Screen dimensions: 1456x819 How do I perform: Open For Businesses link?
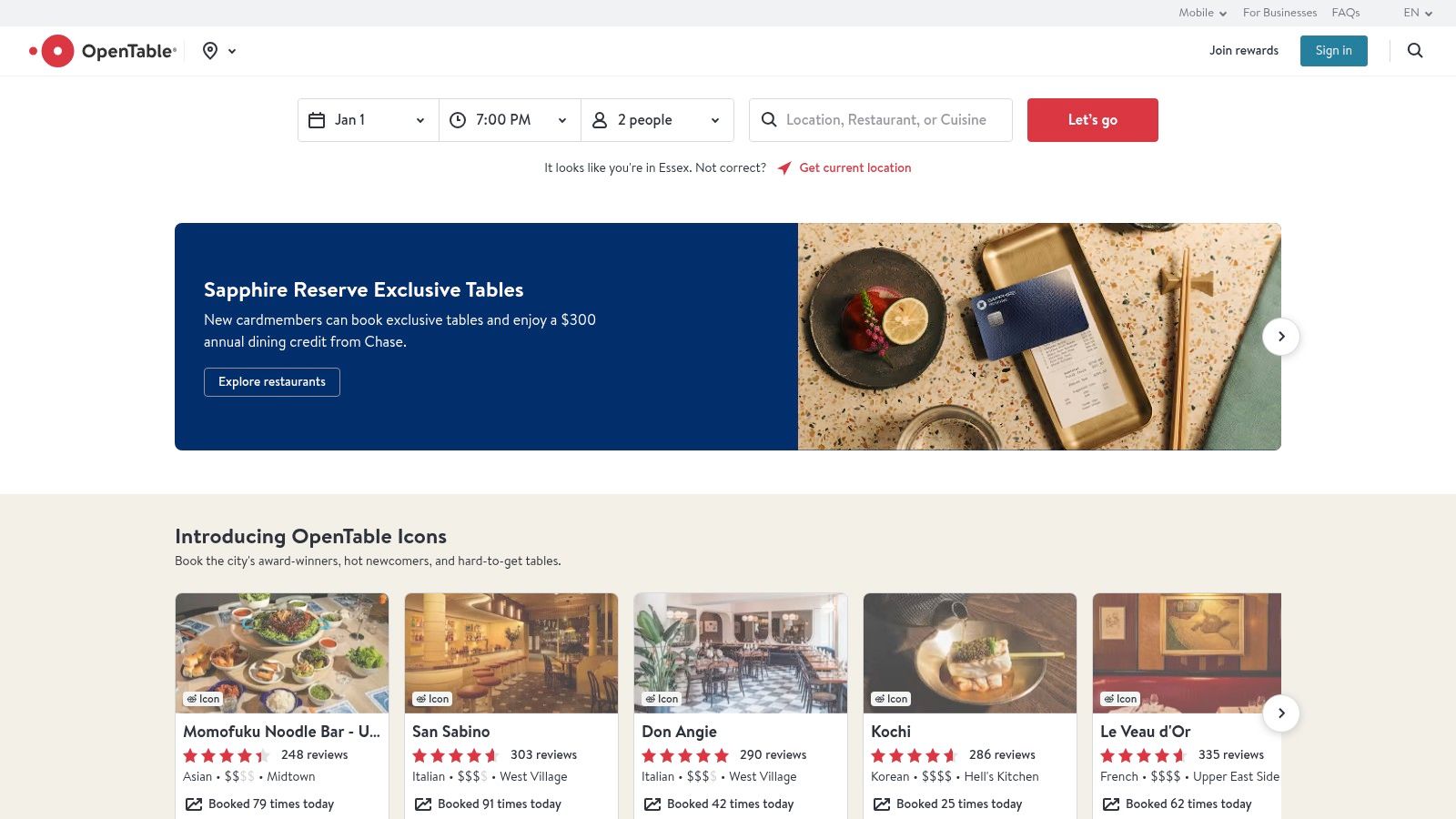click(1279, 13)
